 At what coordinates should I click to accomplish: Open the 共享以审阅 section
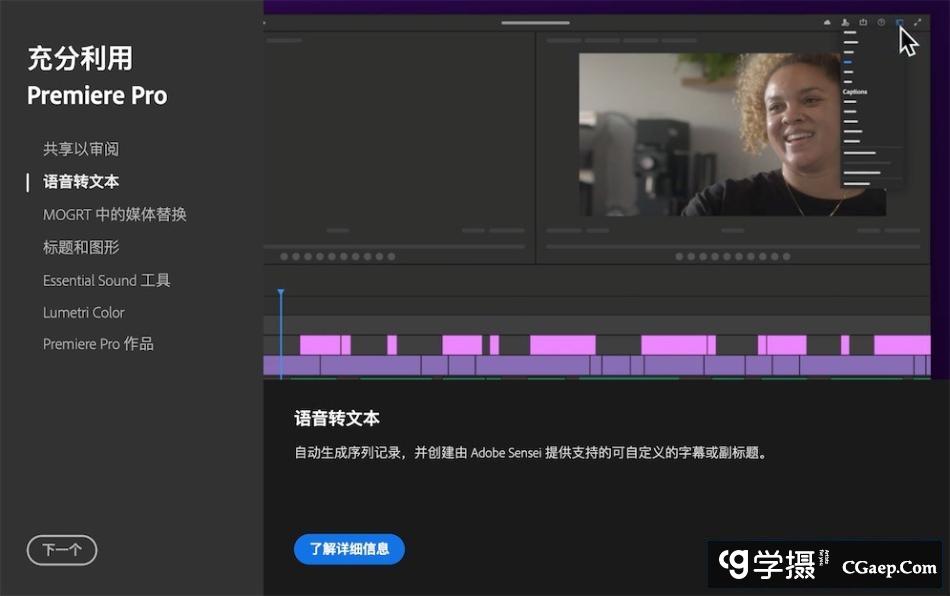point(81,149)
